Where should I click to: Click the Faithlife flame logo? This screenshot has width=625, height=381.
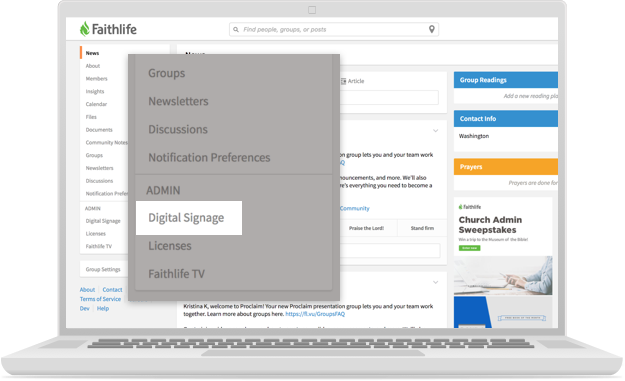[85, 29]
